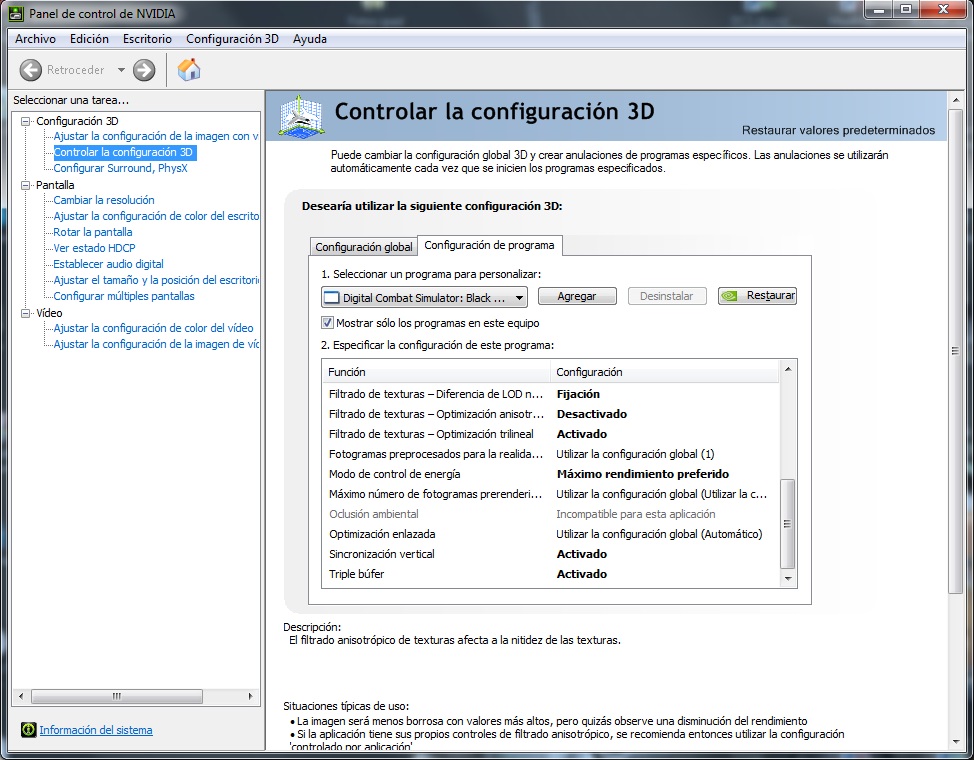
Task: Click the system information icon beside Información del sistema
Action: coord(28,730)
